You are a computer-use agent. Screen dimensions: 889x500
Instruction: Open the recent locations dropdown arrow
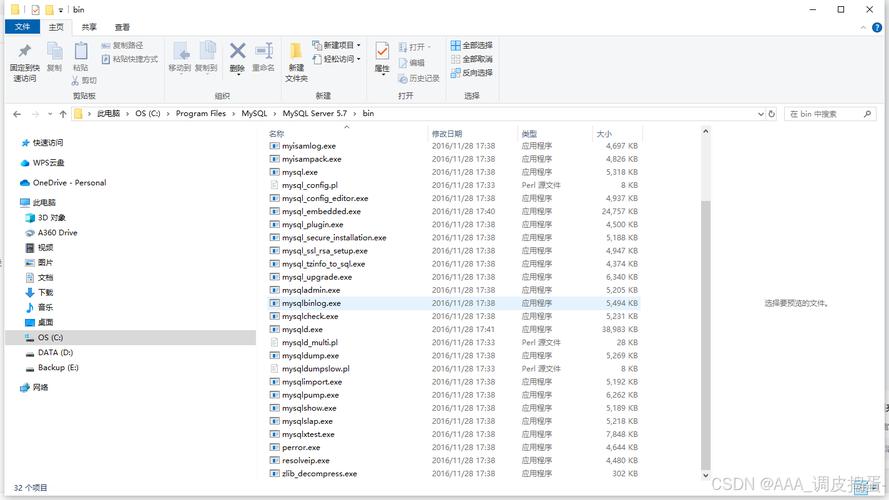coord(50,114)
